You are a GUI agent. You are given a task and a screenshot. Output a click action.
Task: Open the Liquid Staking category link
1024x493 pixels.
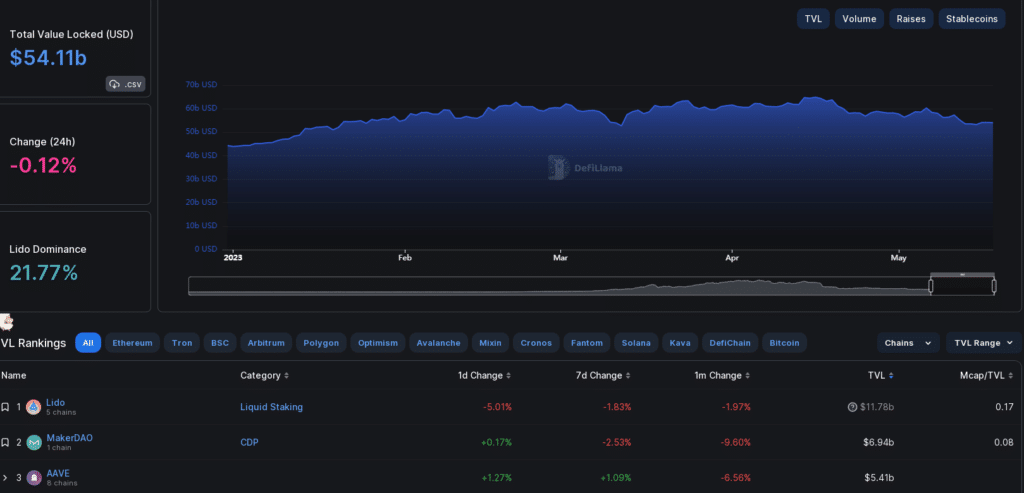coord(271,407)
